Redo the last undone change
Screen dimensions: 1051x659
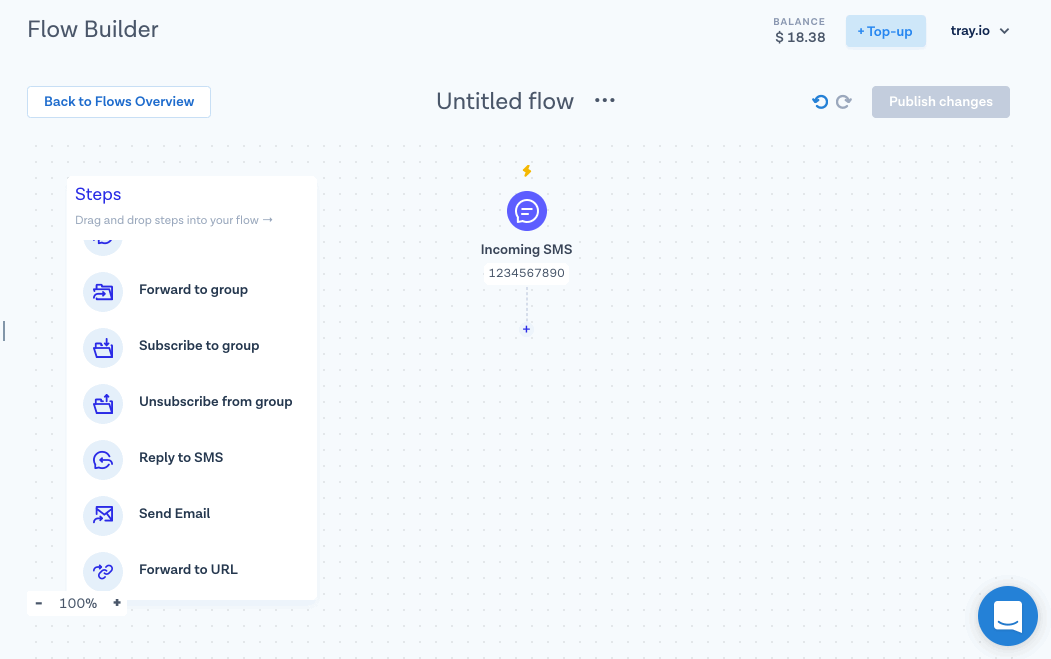pyautogui.click(x=844, y=102)
